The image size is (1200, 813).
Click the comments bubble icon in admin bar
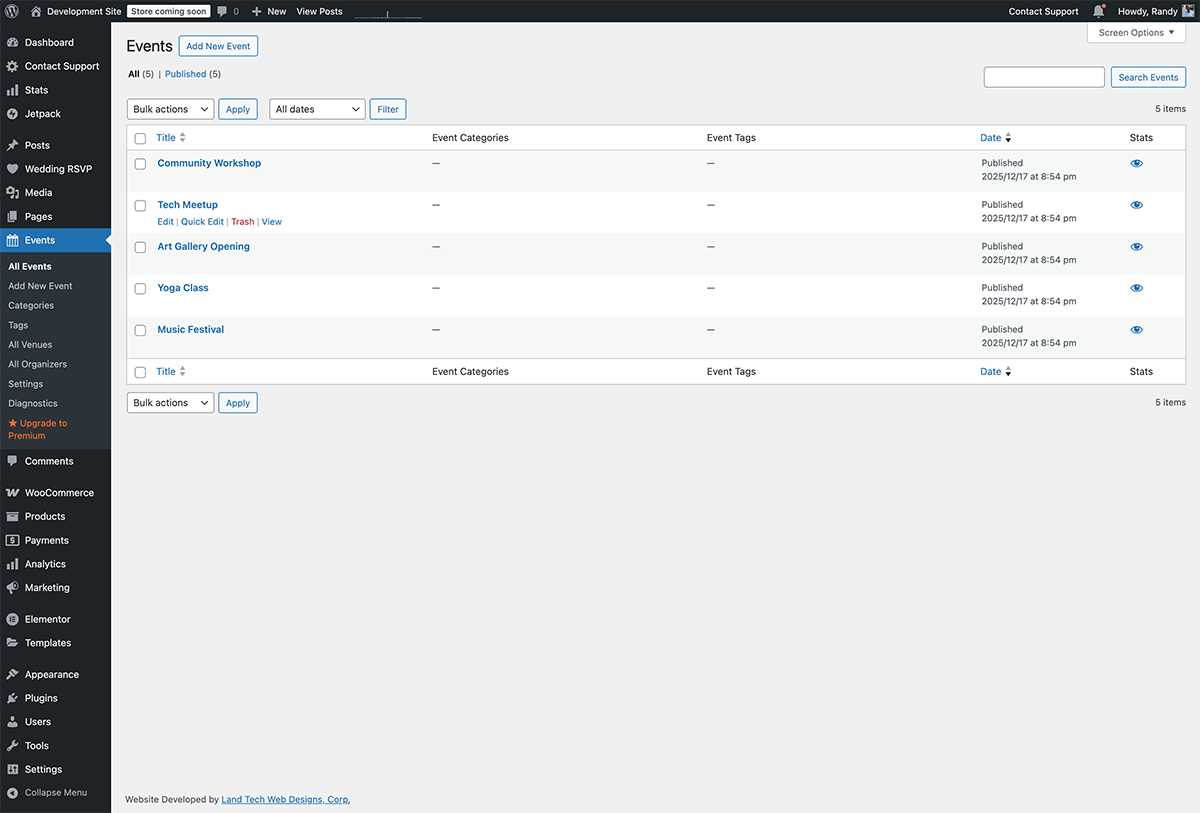point(223,11)
